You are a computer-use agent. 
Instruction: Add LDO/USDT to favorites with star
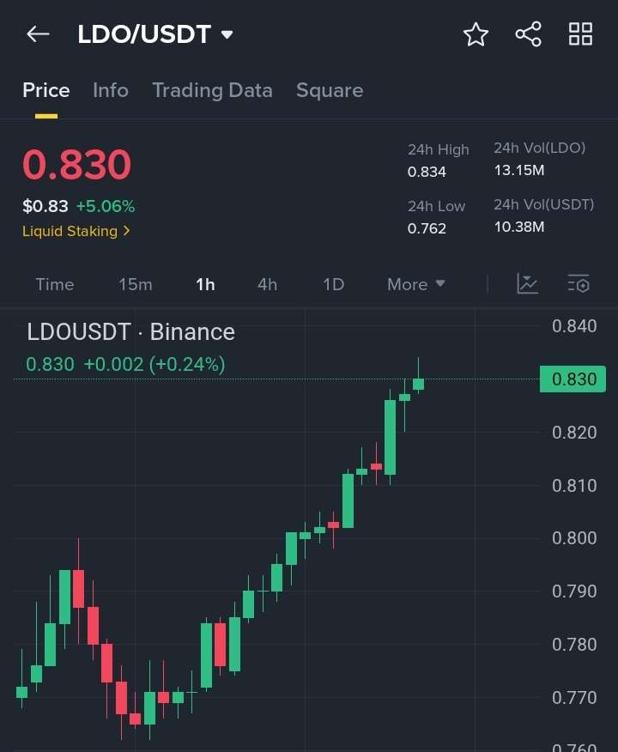476,35
